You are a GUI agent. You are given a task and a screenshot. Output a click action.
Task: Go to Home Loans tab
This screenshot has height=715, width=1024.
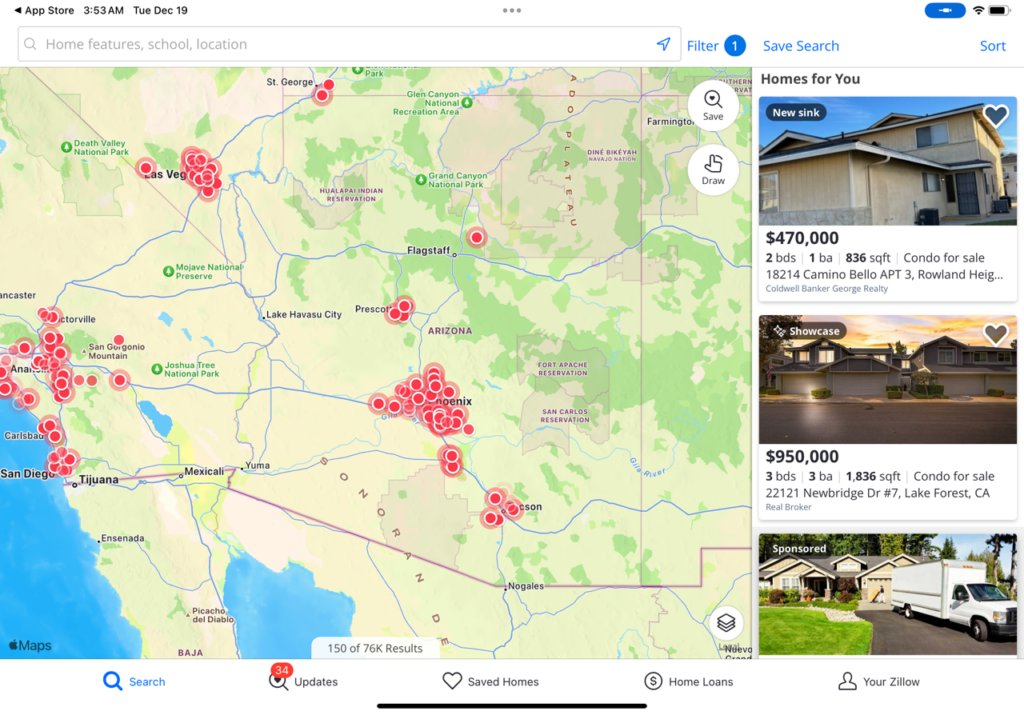(x=688, y=681)
